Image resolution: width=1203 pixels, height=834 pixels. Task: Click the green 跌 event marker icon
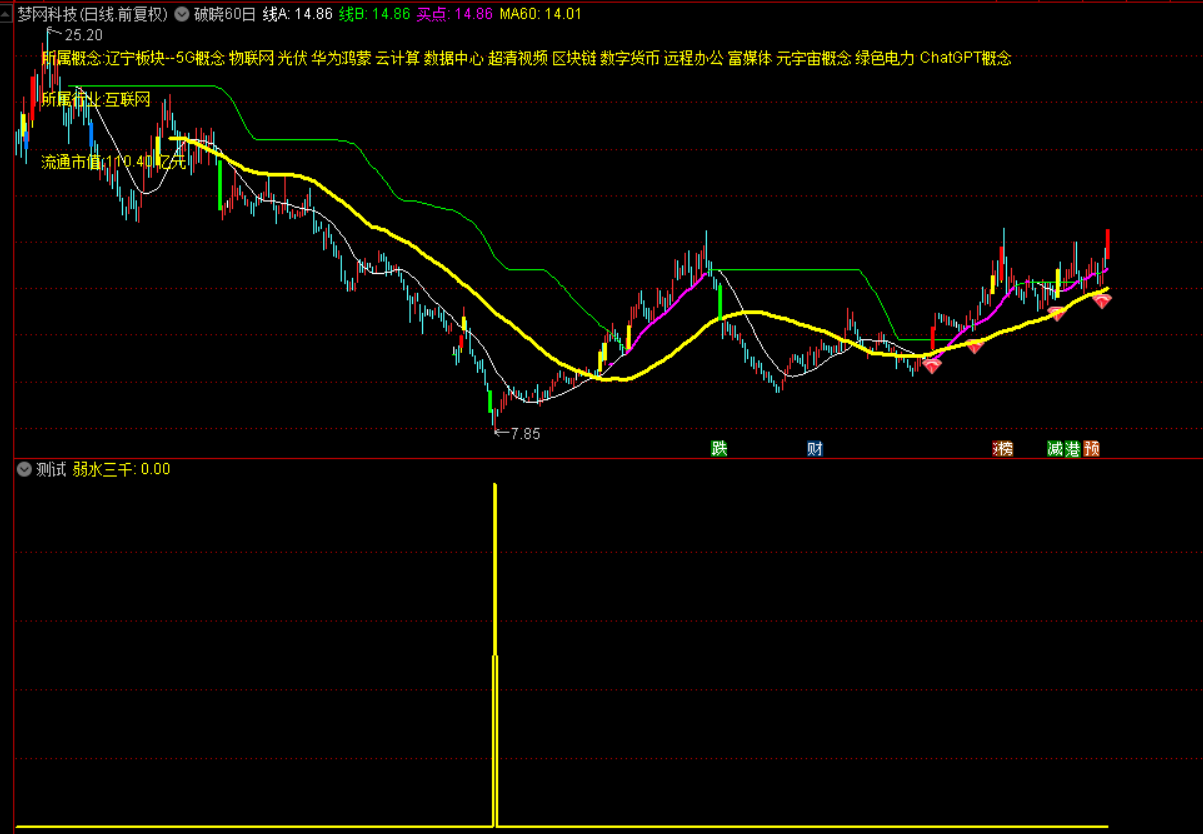pyautogui.click(x=719, y=449)
